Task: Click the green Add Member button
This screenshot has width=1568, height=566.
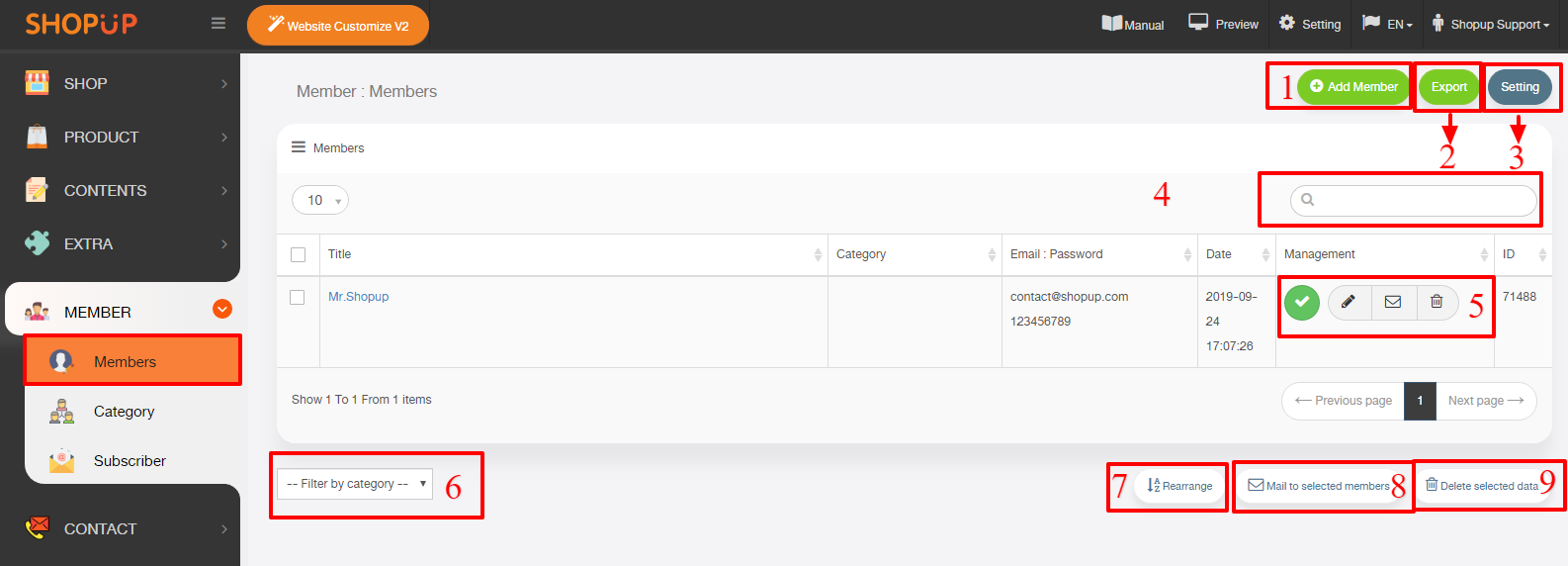Action: click(x=1353, y=87)
